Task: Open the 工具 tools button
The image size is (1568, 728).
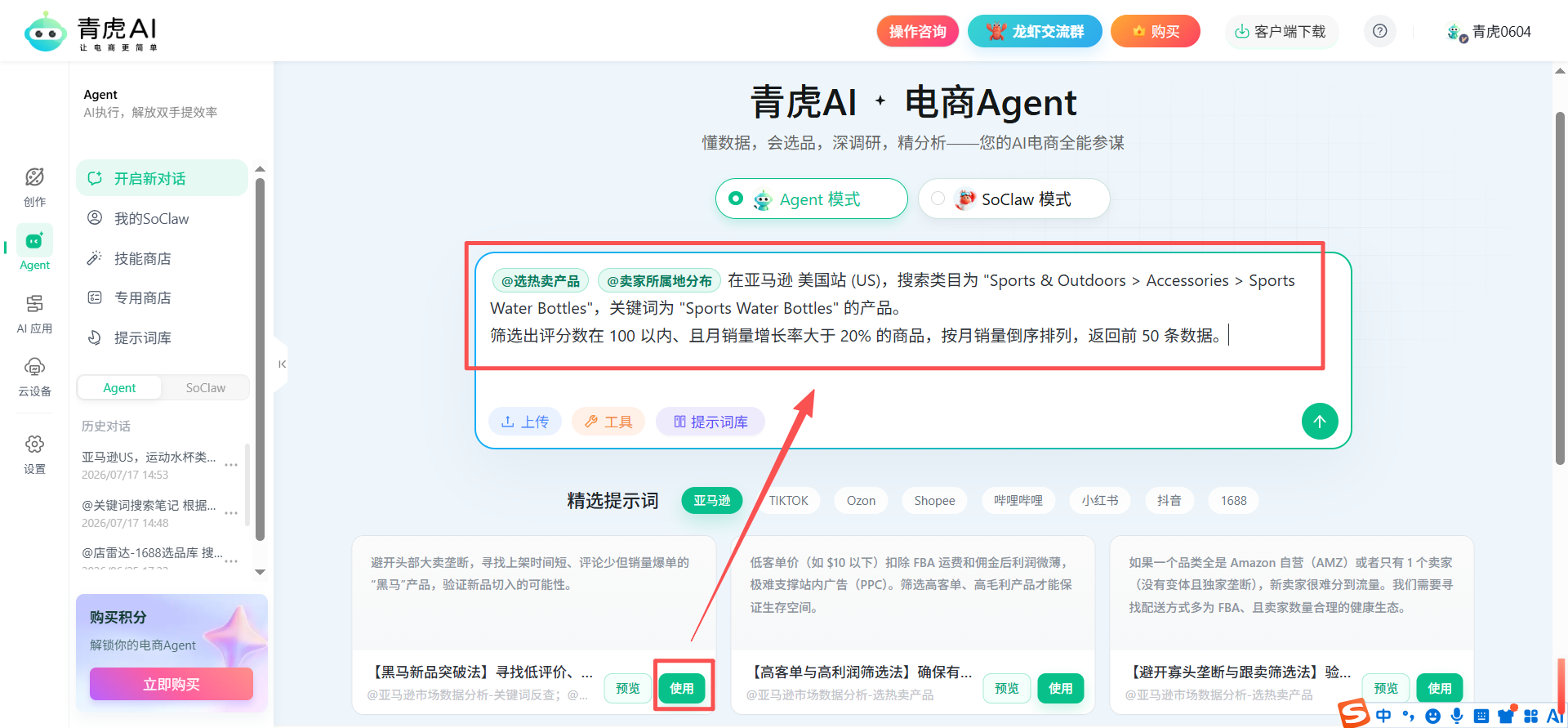Action: point(608,422)
